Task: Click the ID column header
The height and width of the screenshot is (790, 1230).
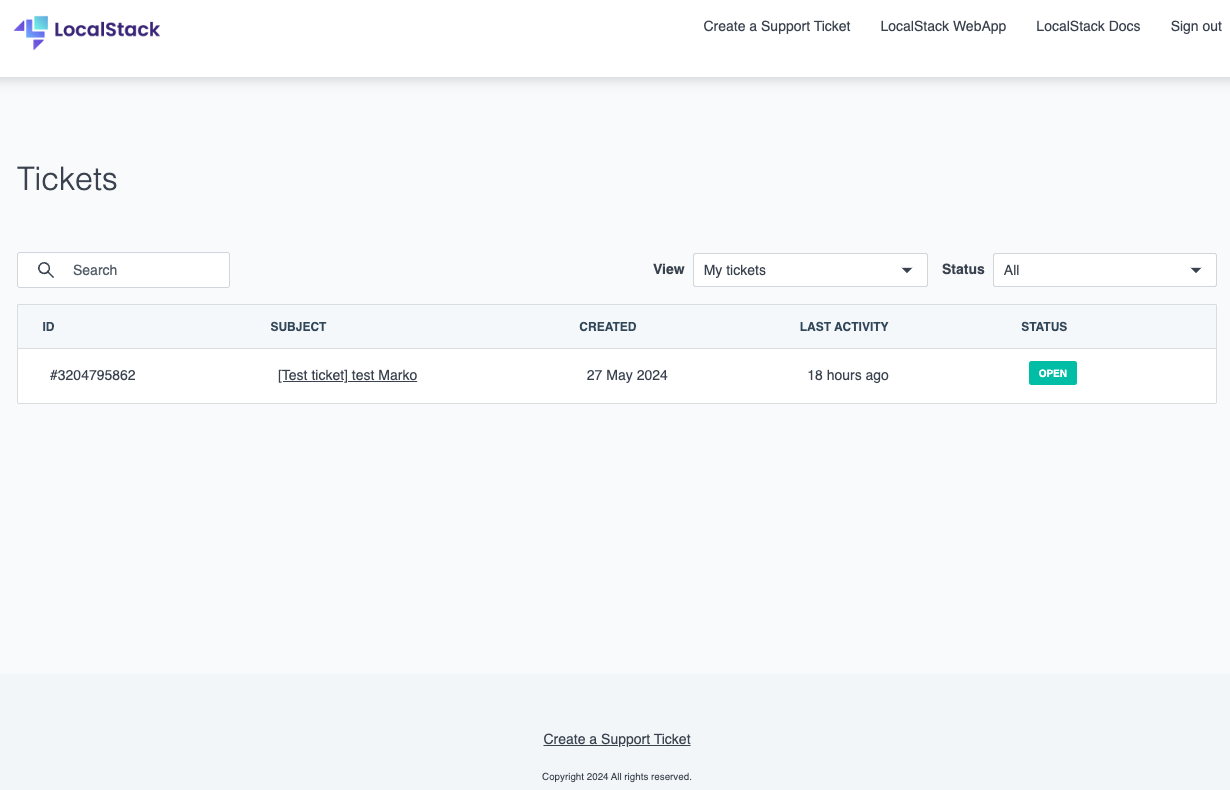Action: tap(48, 326)
